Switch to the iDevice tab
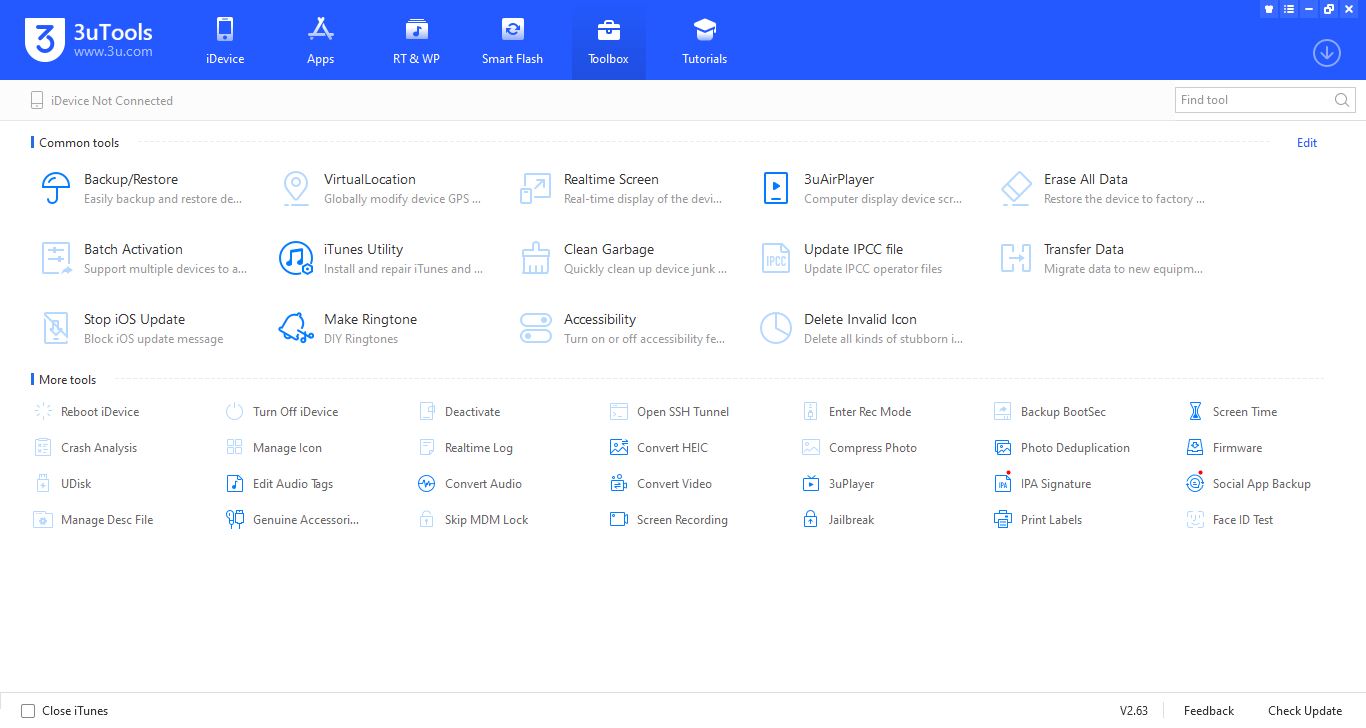The height and width of the screenshot is (728, 1366). tap(225, 41)
